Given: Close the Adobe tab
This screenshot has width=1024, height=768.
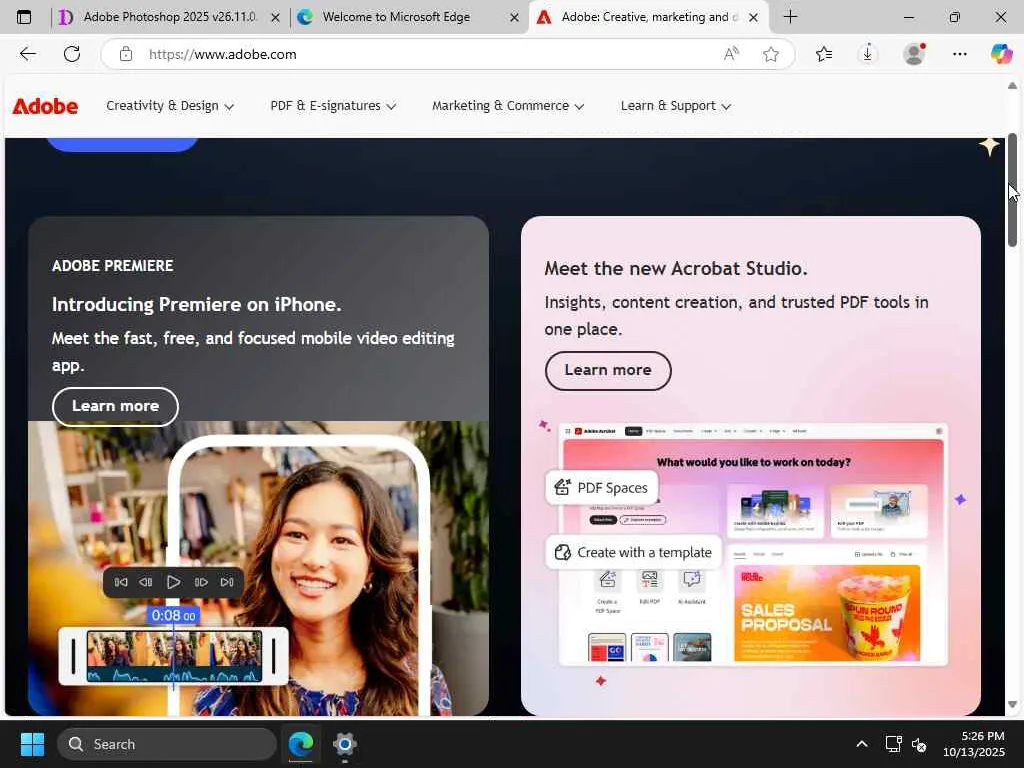Looking at the screenshot, I should 754,18.
